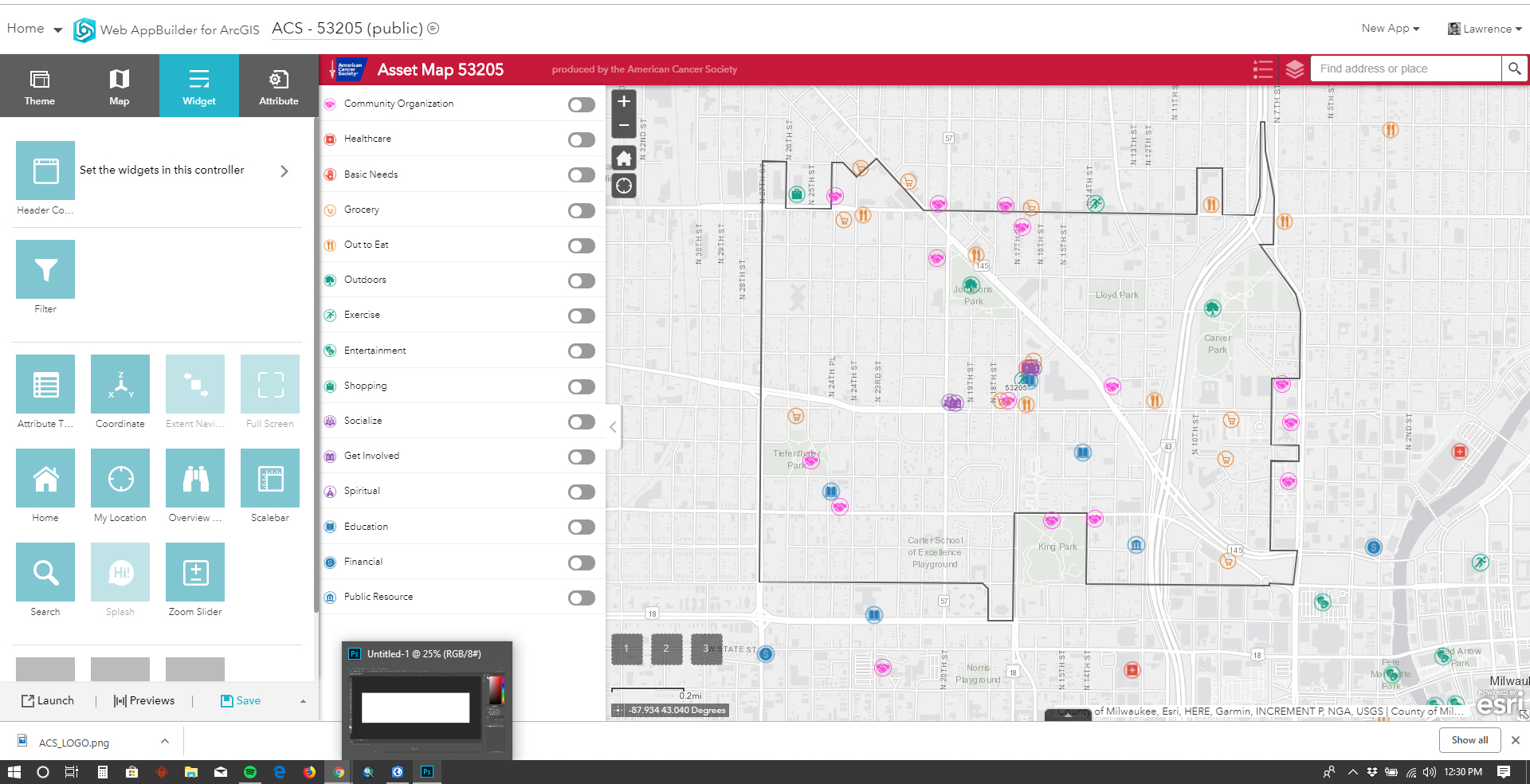Expand the Save options arrow
Image resolution: width=1530 pixels, height=784 pixels.
pyautogui.click(x=303, y=701)
